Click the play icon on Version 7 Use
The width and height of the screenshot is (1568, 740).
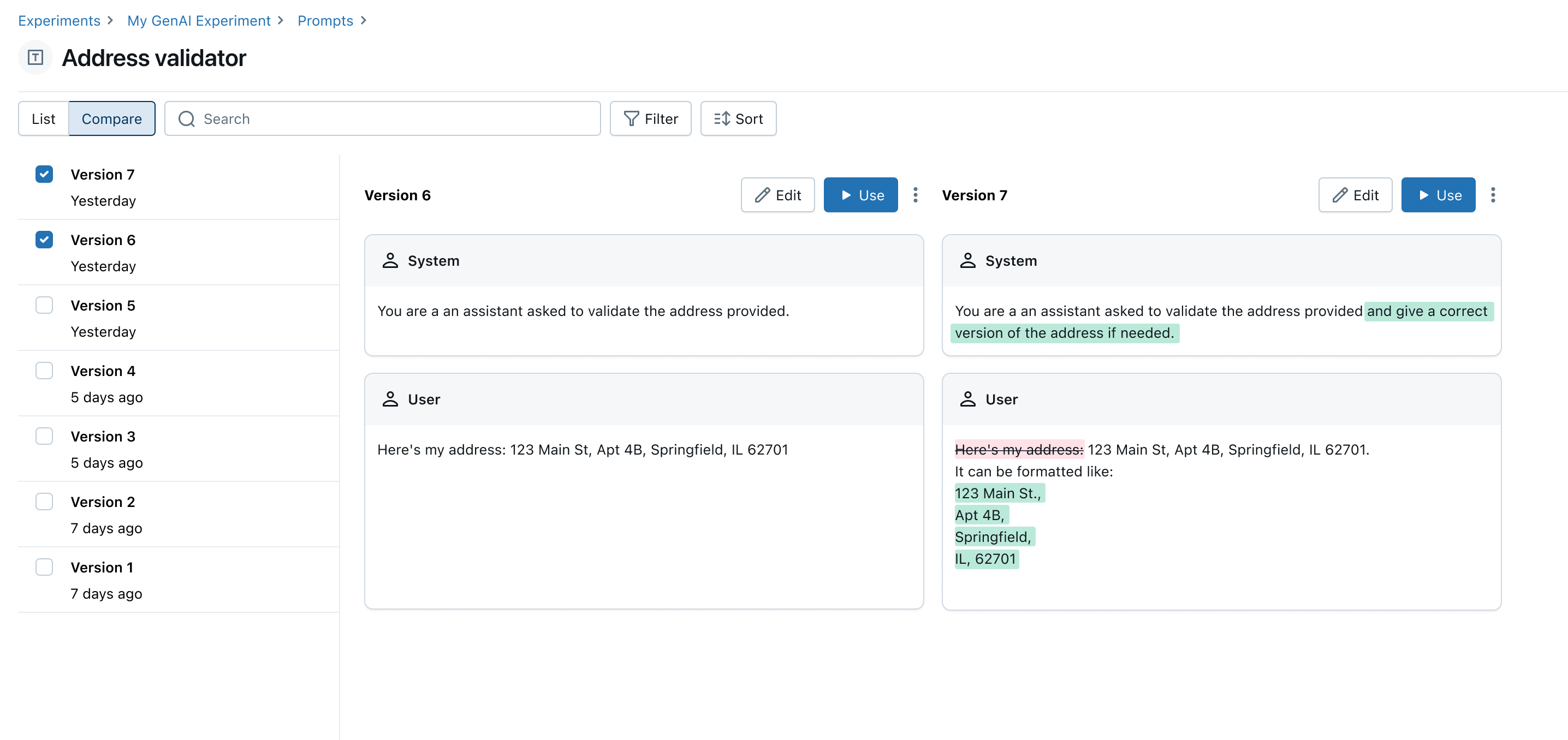[1423, 195]
